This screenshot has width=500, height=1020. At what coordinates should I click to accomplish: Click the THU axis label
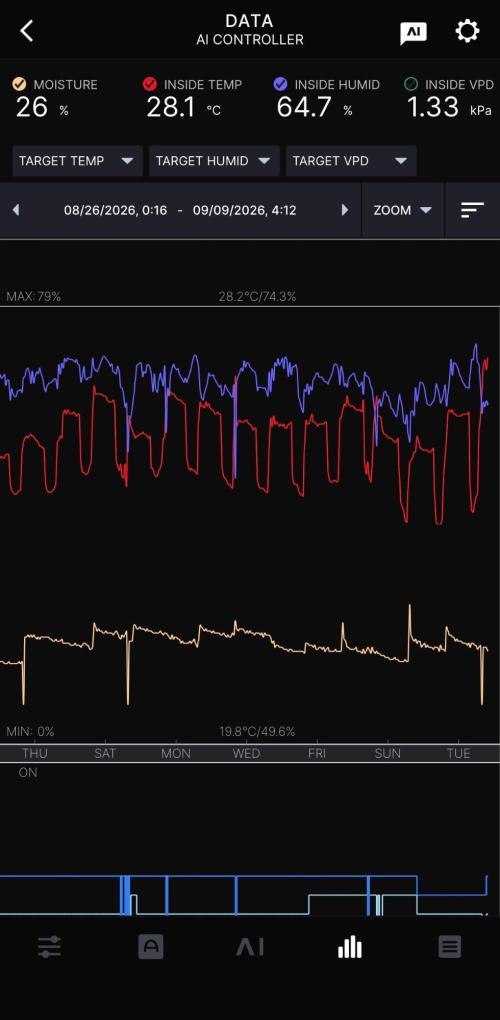(34, 753)
